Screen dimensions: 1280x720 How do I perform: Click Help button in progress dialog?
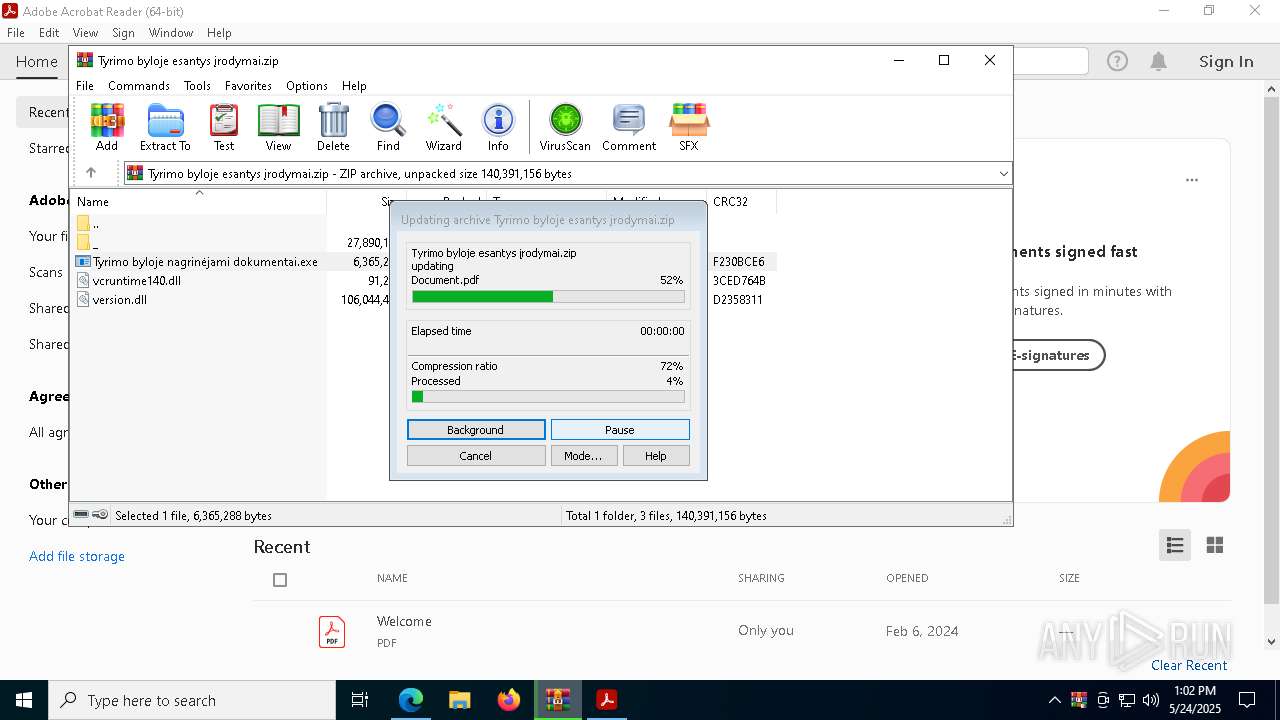tap(656, 456)
